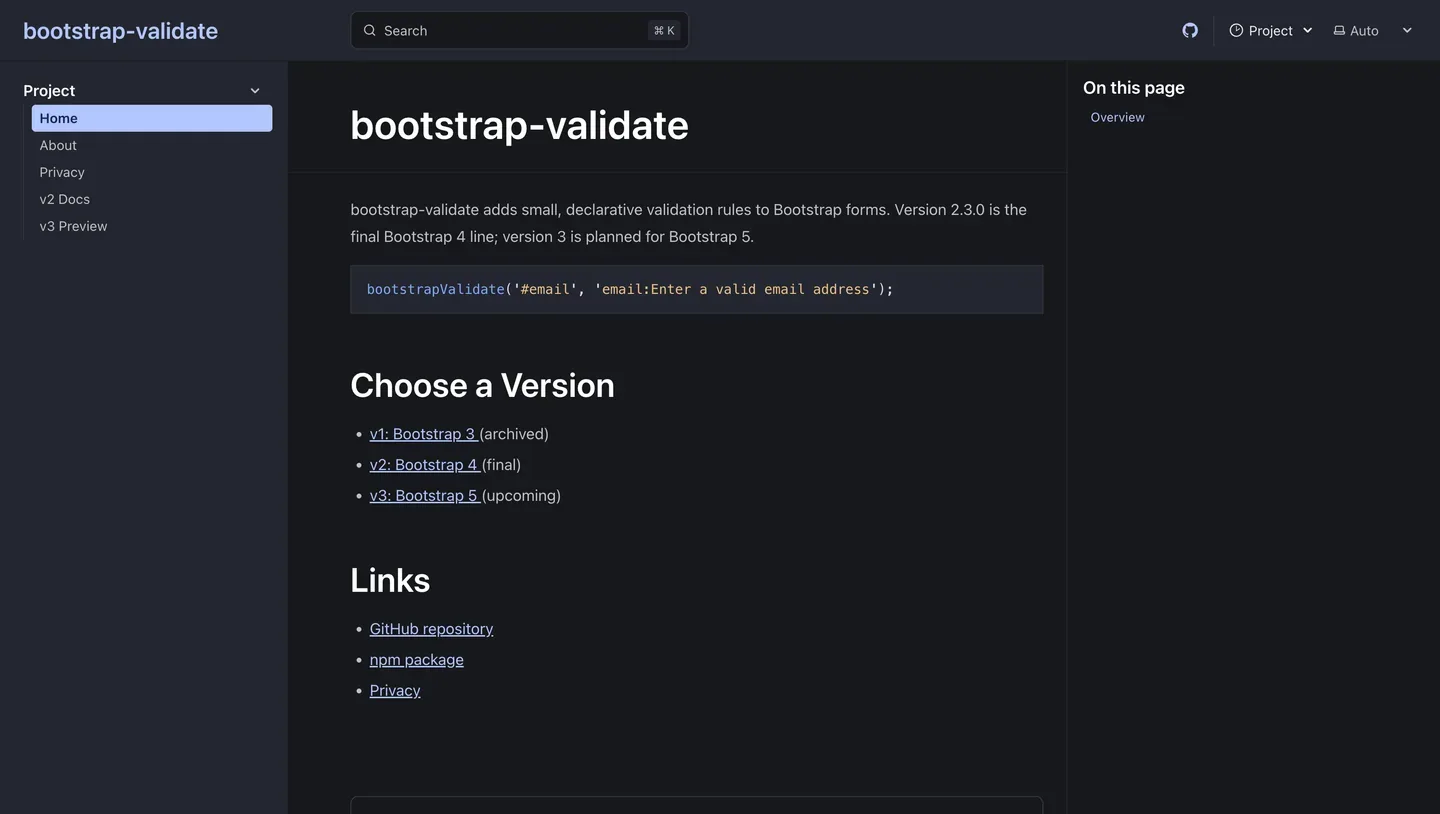Select Home in the sidebar

click(152, 118)
